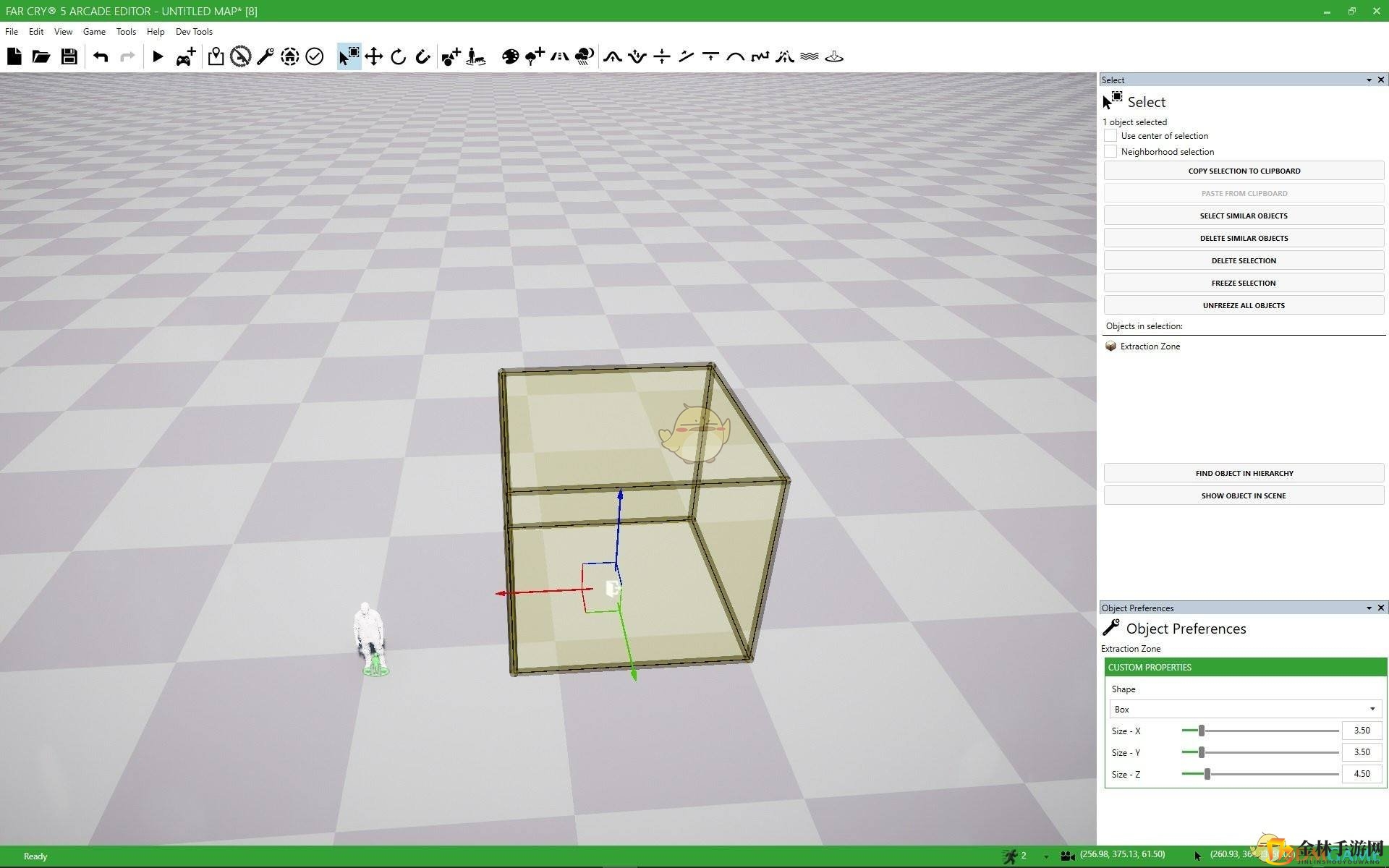1389x868 pixels.
Task: Activate the Select tool in toolbar
Action: point(349,56)
